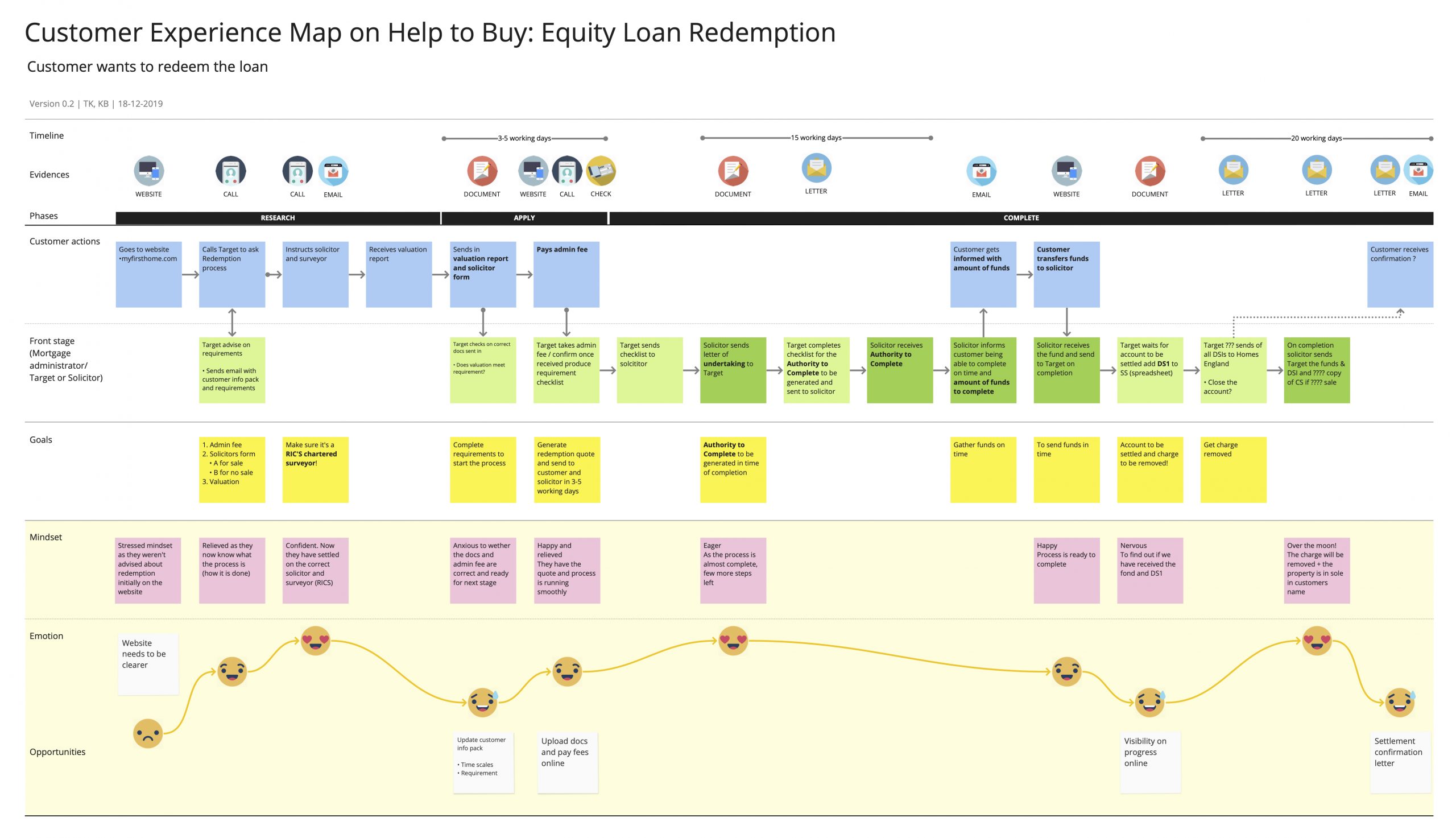Select 'Upload docs and pay fees online' note
The height and width of the screenshot is (838, 1456).
pyautogui.click(x=567, y=762)
